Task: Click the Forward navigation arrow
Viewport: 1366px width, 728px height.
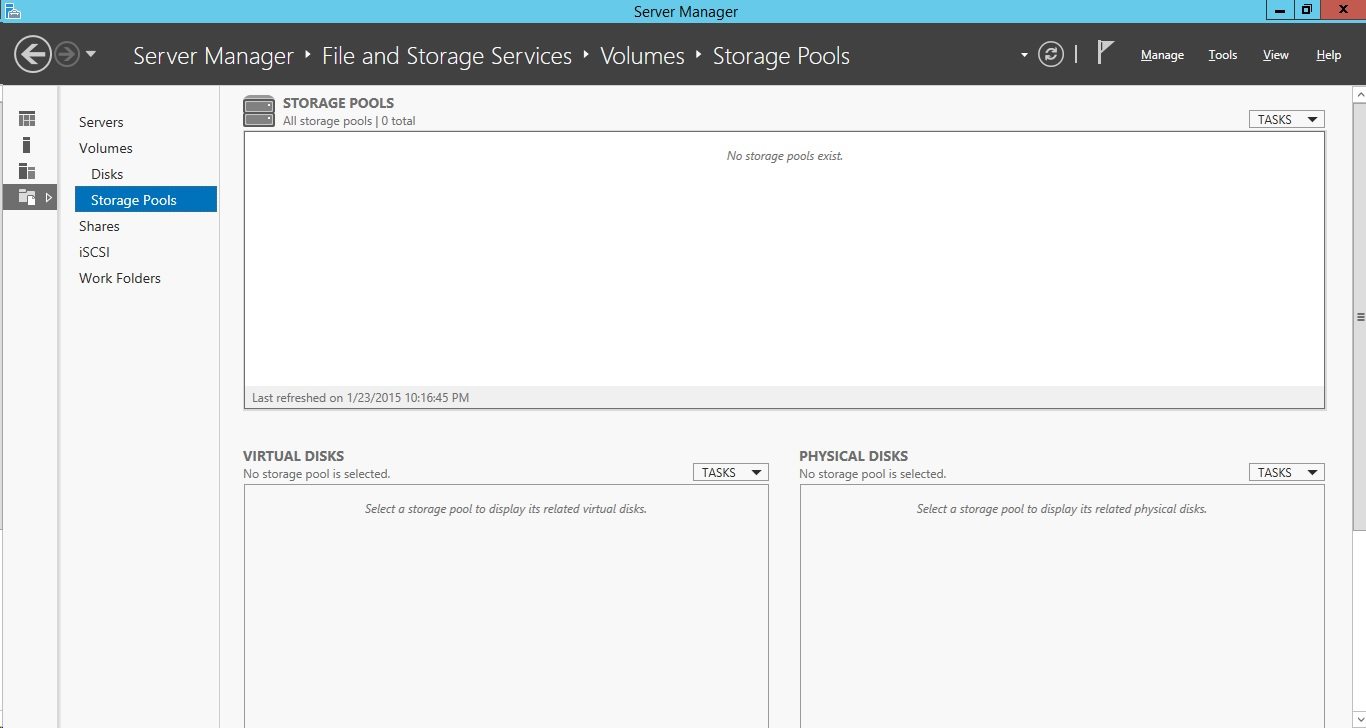Action: tap(67, 54)
